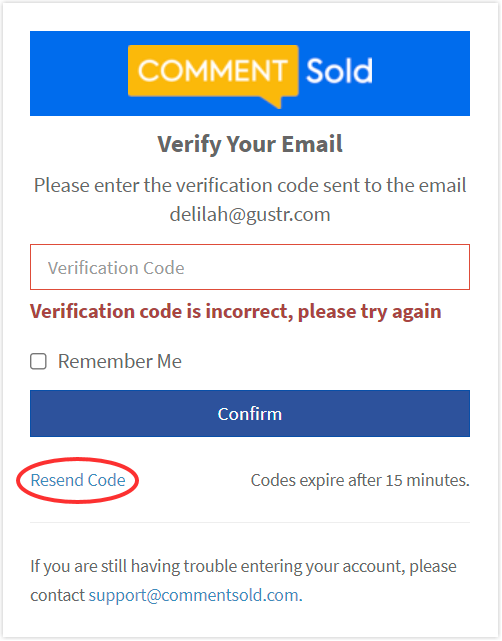This screenshot has height=641, width=502.
Task: Click the Verification Code placeholder text
Action: click(116, 268)
